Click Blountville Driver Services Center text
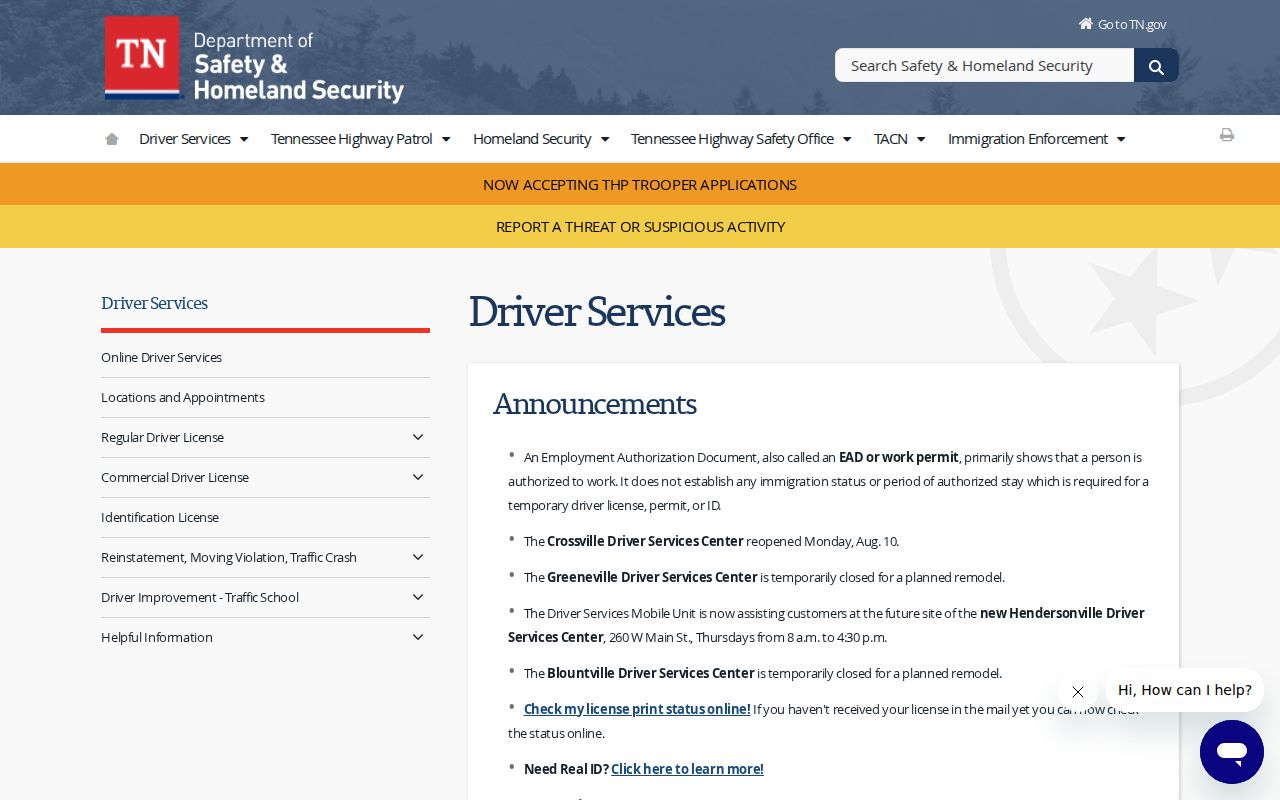Image resolution: width=1280 pixels, height=800 pixels. tap(650, 673)
